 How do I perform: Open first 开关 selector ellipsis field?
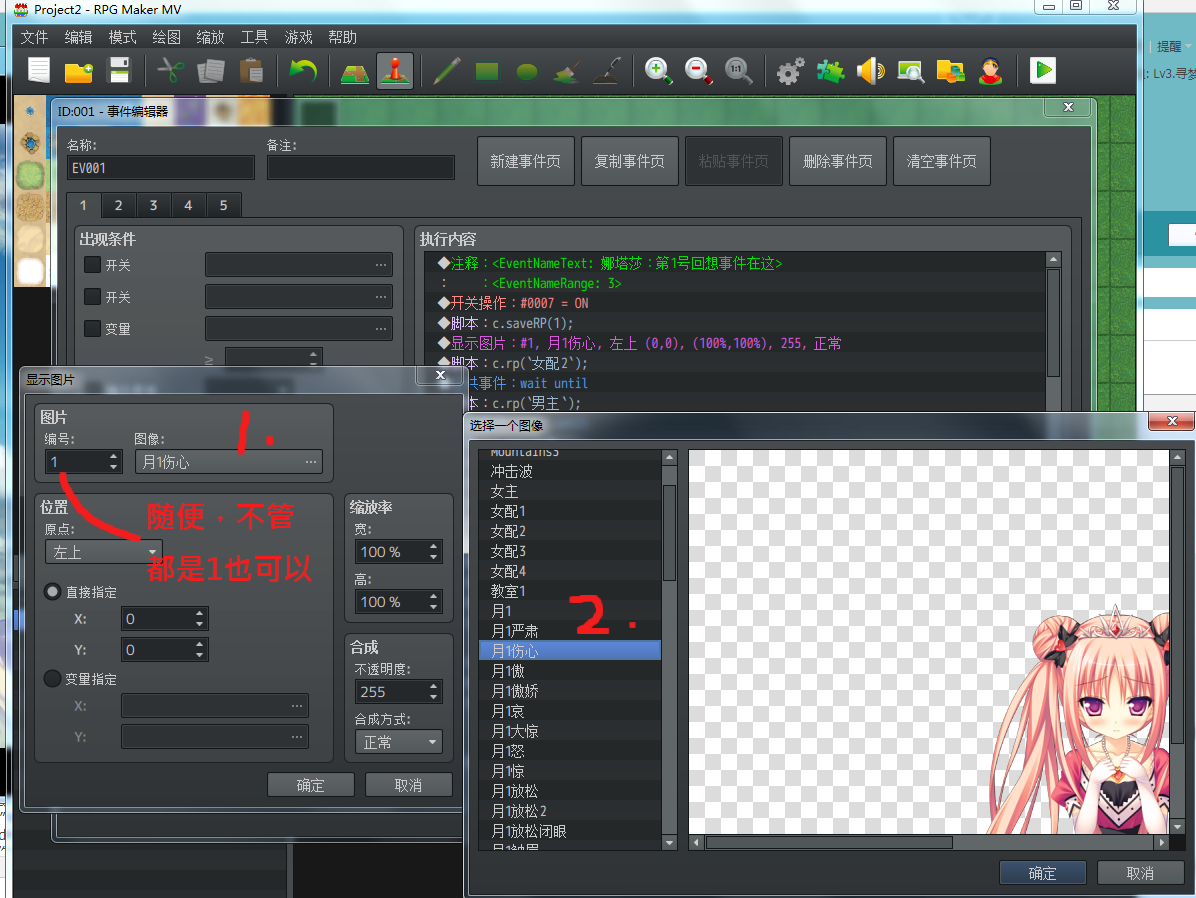click(x=299, y=265)
